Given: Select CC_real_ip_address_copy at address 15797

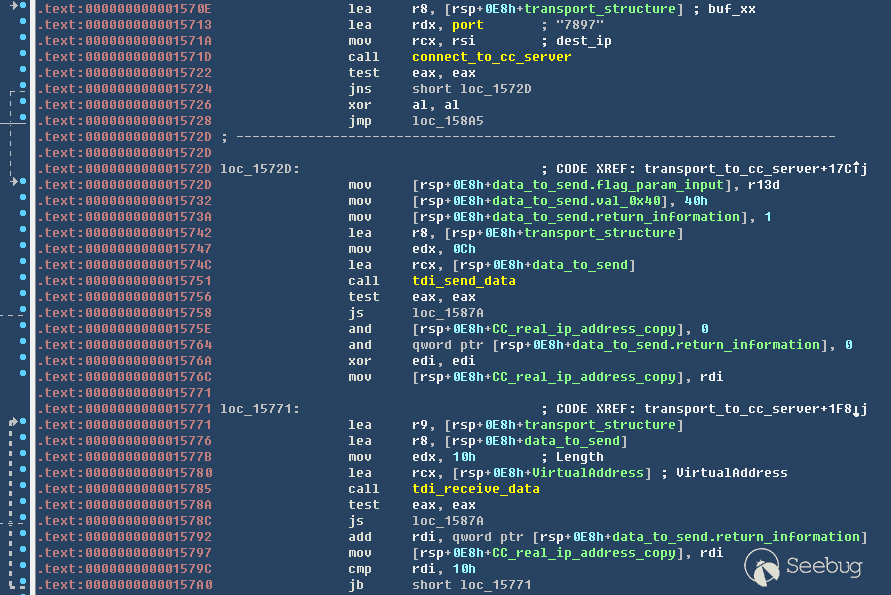Looking at the screenshot, I should (584, 552).
